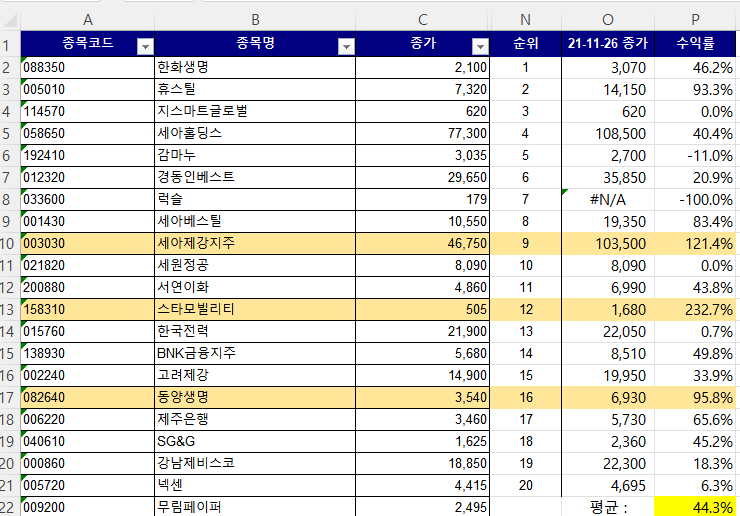Select closing price cell 21,900
The width and height of the screenshot is (740, 516).
pyautogui.click(x=422, y=331)
